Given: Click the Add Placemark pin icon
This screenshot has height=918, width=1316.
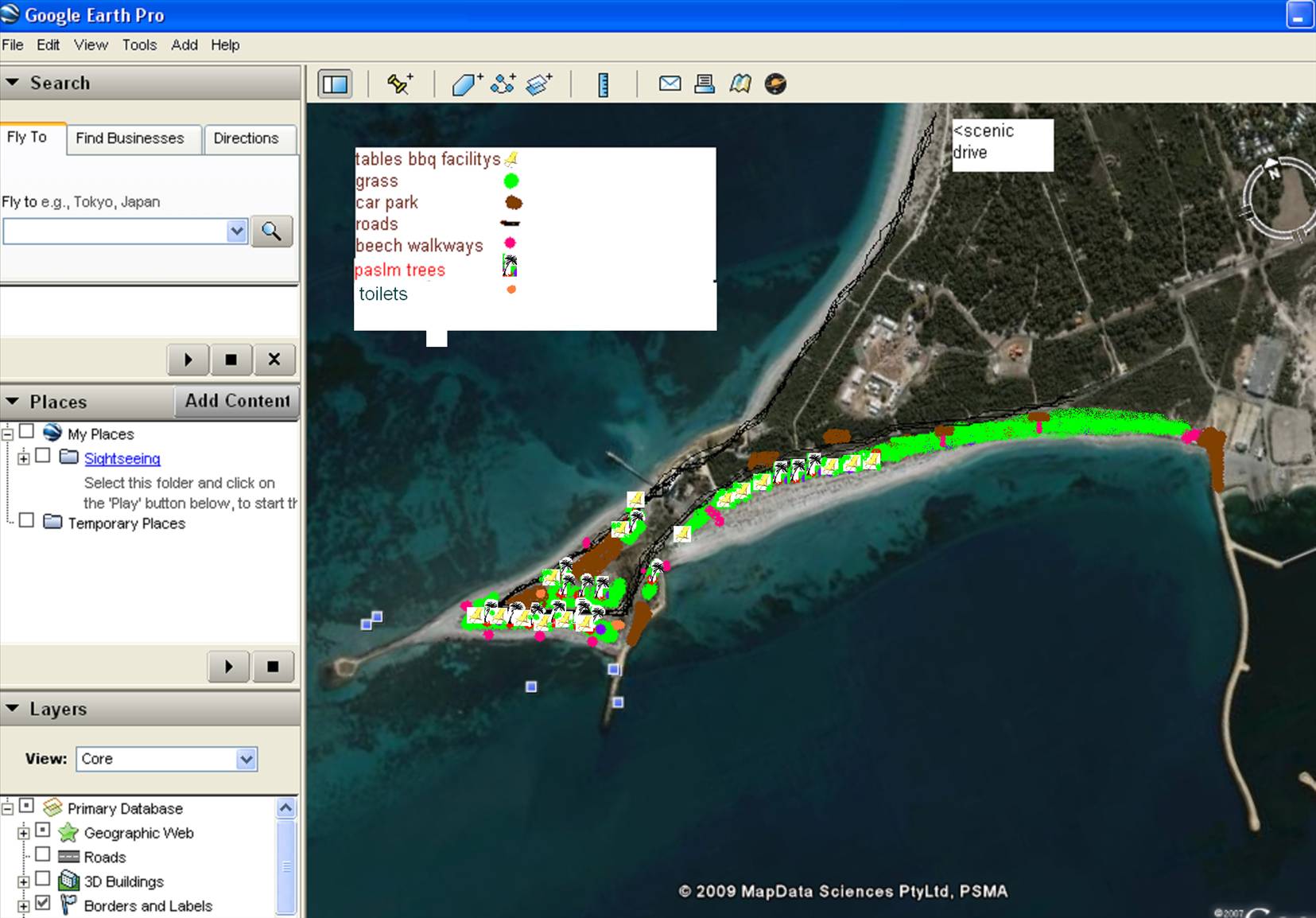Looking at the screenshot, I should tap(399, 84).
